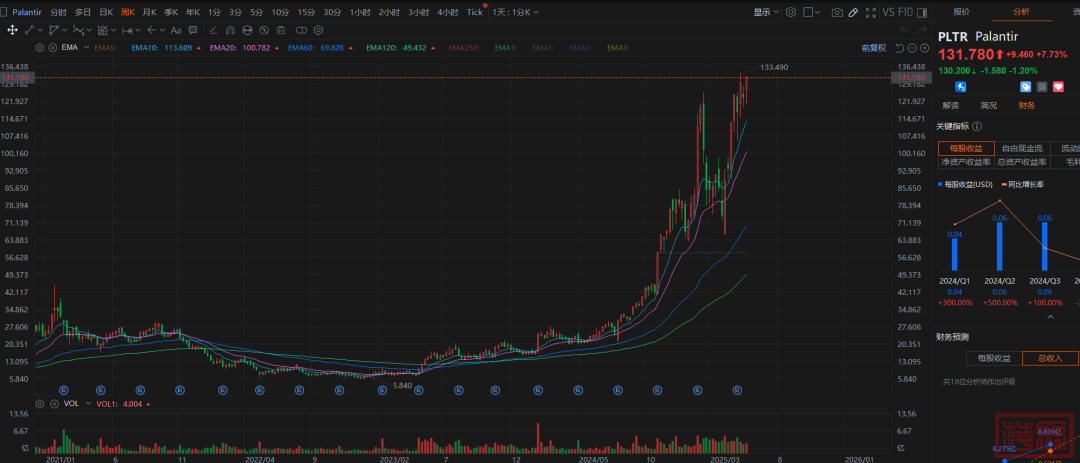Image resolution: width=1080 pixels, height=463 pixels.
Task: Click the overlapping circles compare icon
Action: 302,30
